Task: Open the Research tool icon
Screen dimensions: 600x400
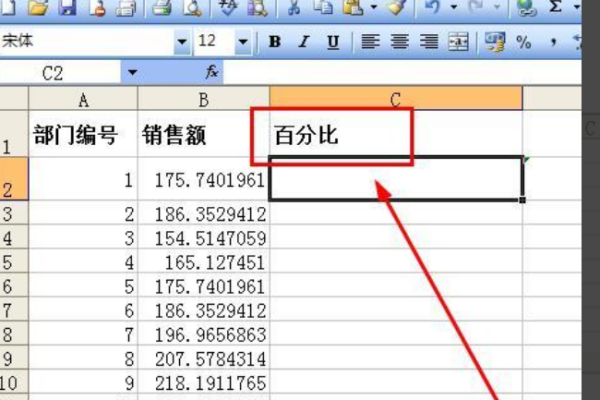Action: 257,7
